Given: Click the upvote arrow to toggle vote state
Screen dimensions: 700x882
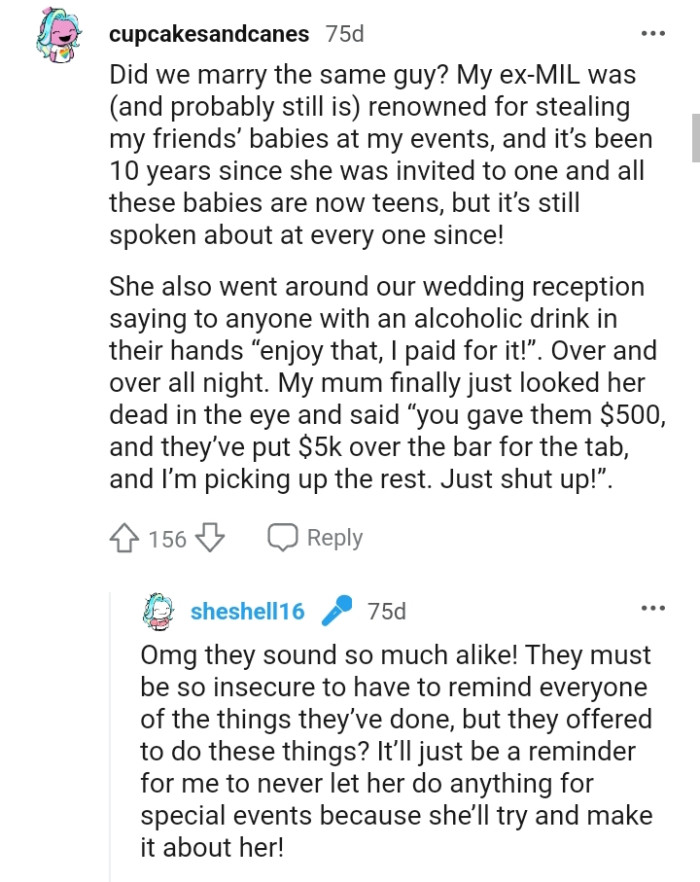Looking at the screenshot, I should [125, 538].
